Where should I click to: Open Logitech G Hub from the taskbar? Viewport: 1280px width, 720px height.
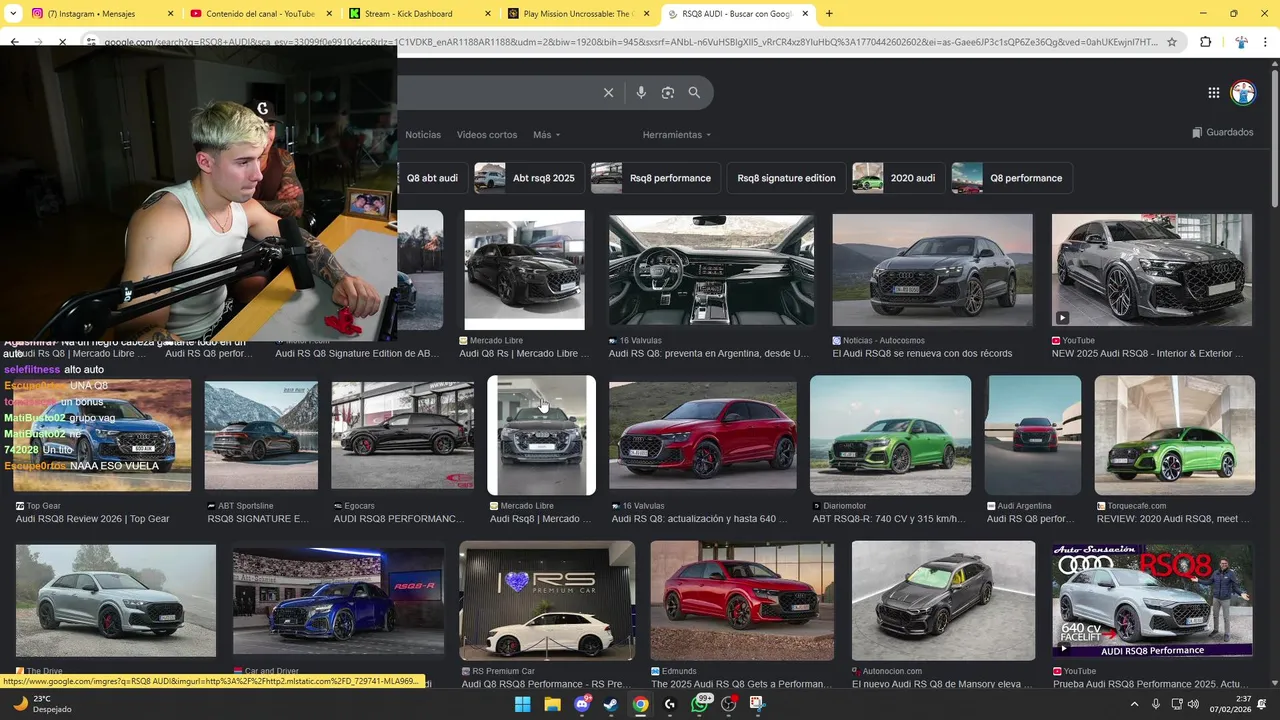click(670, 704)
